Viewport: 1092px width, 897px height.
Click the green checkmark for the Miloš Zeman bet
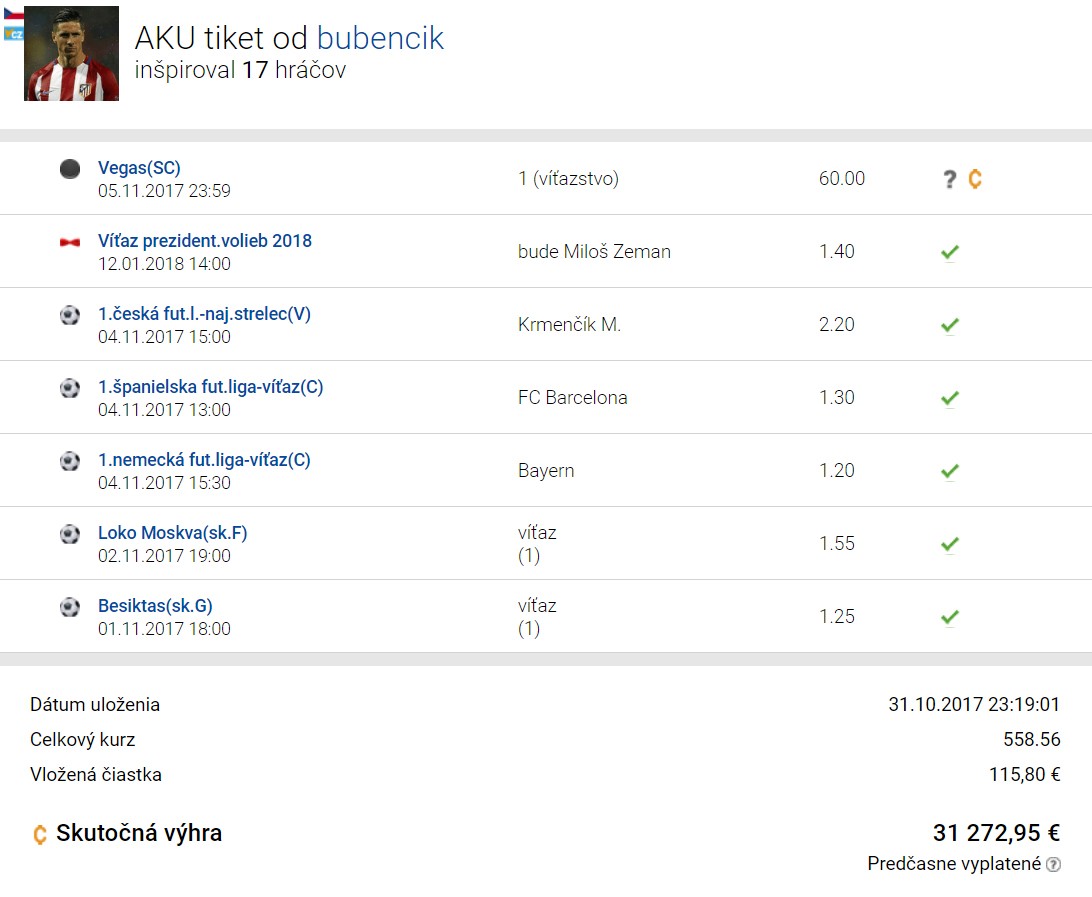[949, 252]
